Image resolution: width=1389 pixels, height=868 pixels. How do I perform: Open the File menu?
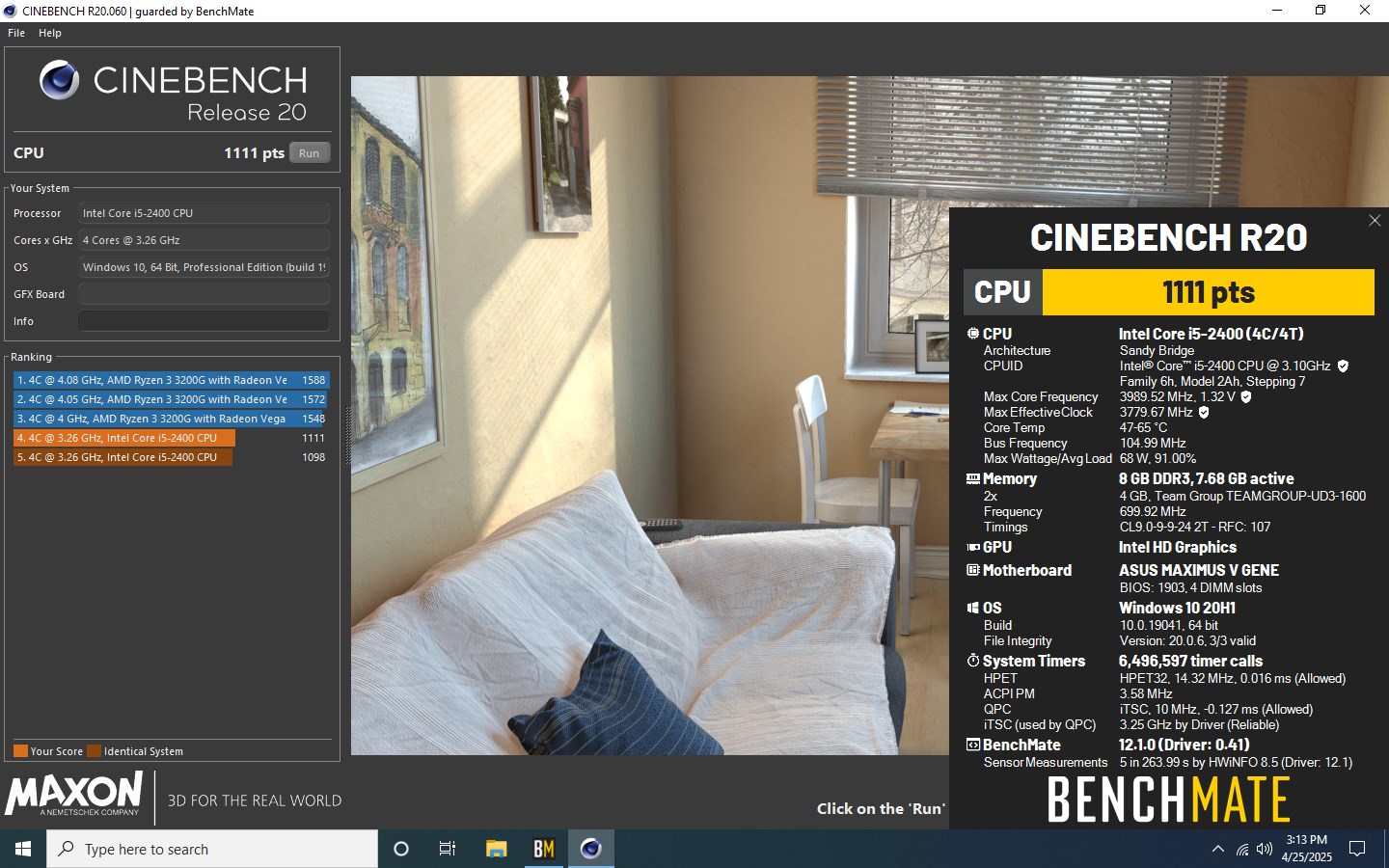16,33
